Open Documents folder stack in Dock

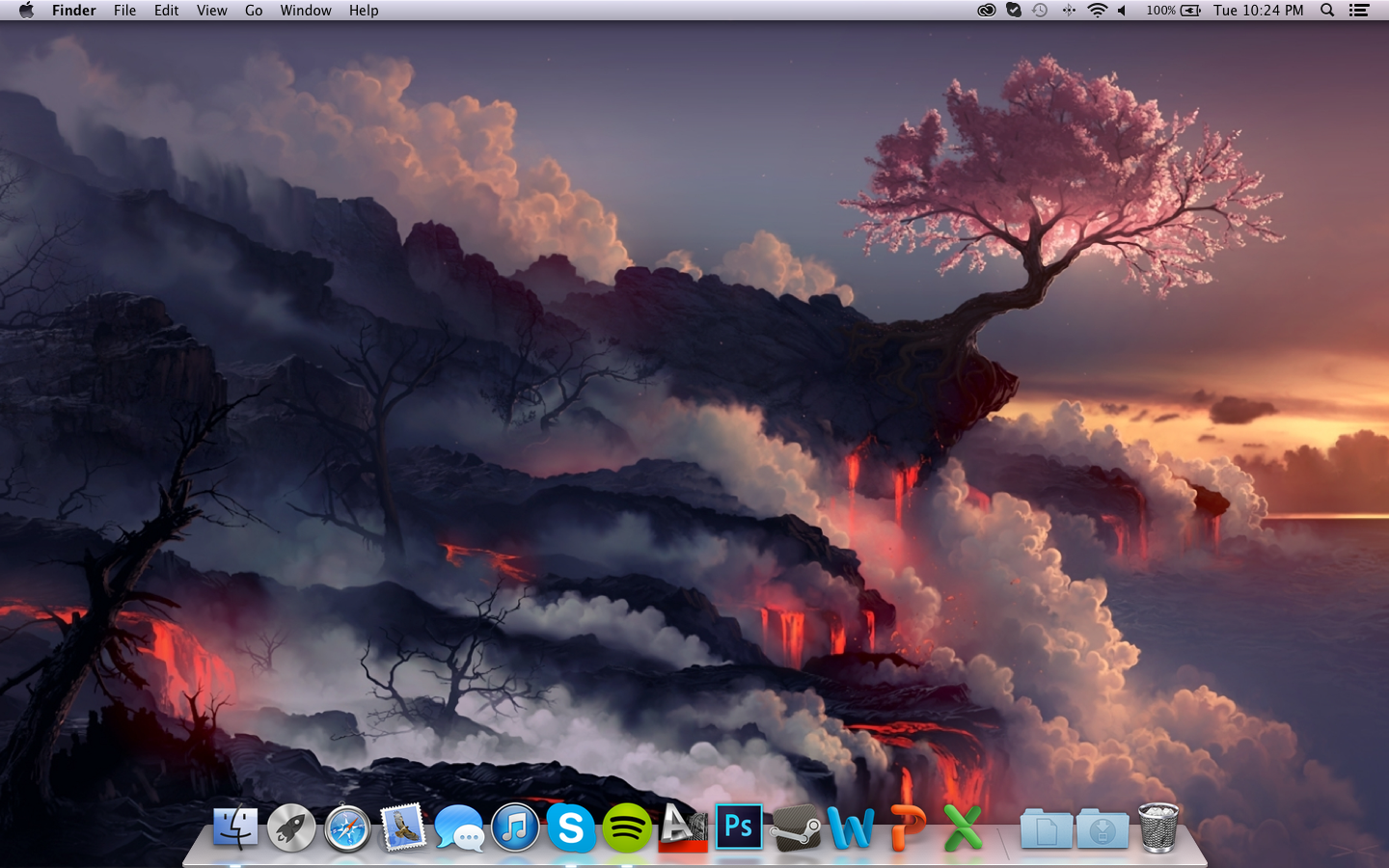click(1047, 828)
